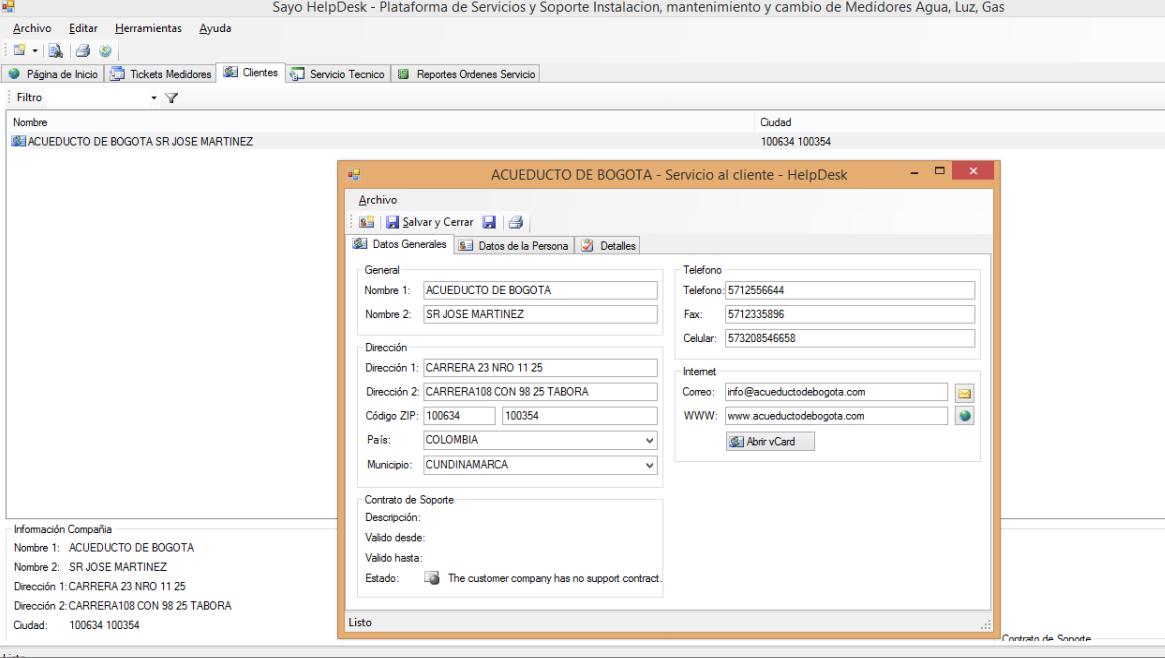Open the Editar menu

[83, 28]
